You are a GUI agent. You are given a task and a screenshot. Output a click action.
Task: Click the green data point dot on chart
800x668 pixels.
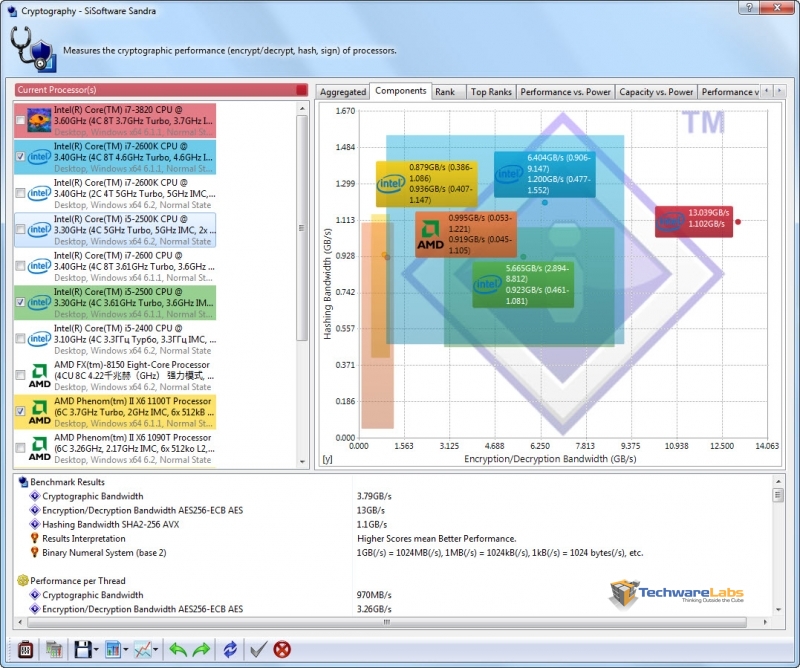point(523,257)
